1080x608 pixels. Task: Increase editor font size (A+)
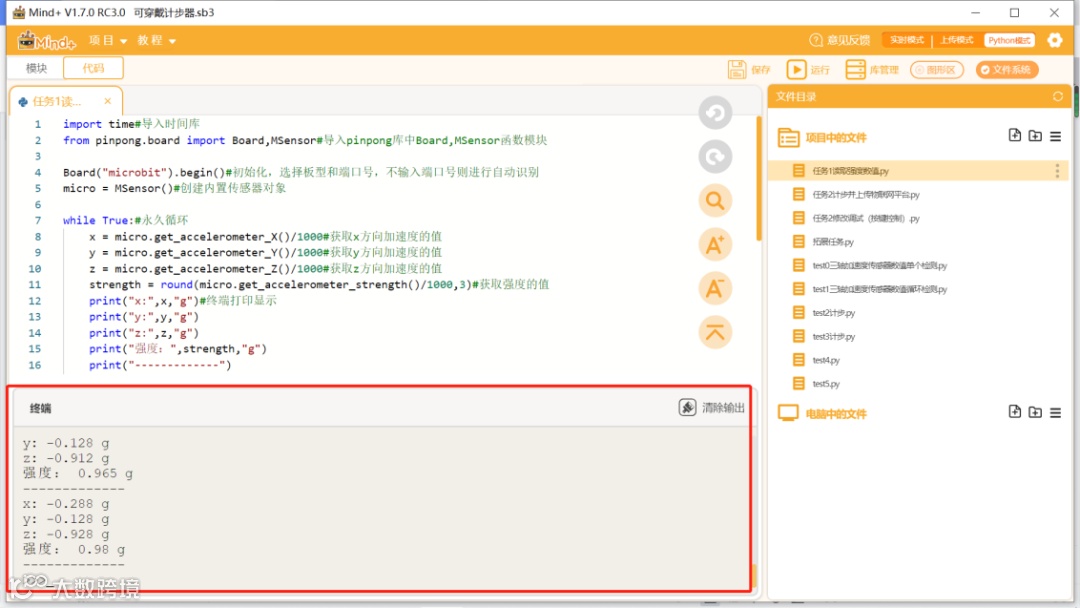click(715, 245)
